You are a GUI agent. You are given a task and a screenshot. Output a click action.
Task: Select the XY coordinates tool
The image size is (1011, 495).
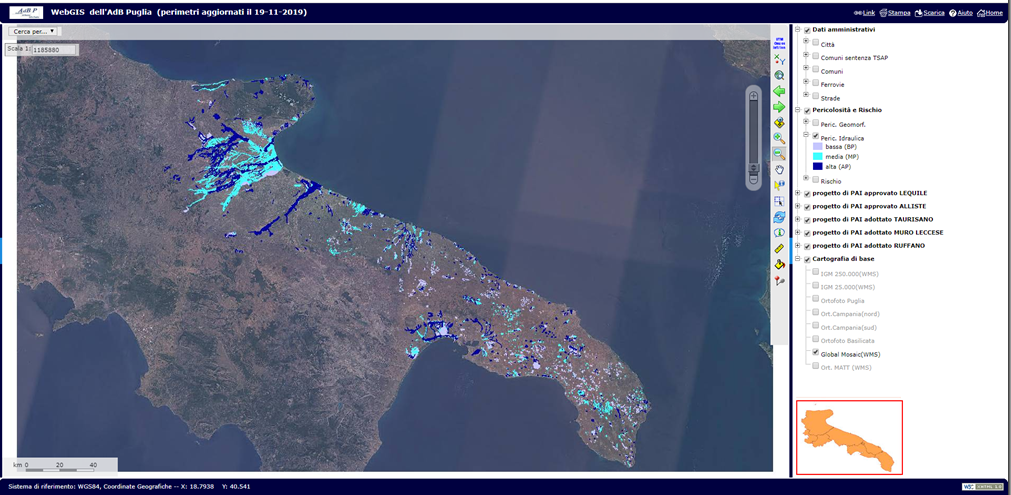pos(780,61)
